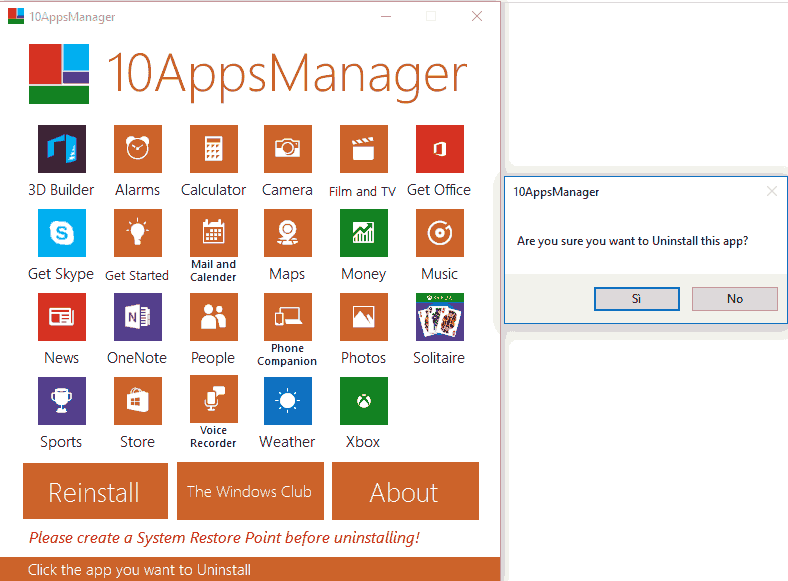Image resolution: width=788 pixels, height=581 pixels.
Task: Select the Get Started lightbulb icon
Action: pos(138,233)
